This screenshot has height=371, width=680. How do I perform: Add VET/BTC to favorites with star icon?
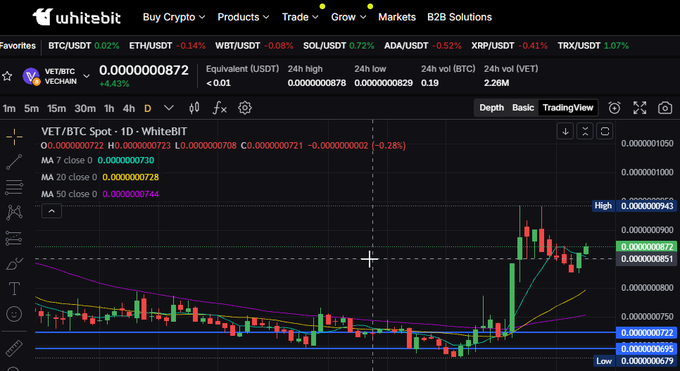7,76
